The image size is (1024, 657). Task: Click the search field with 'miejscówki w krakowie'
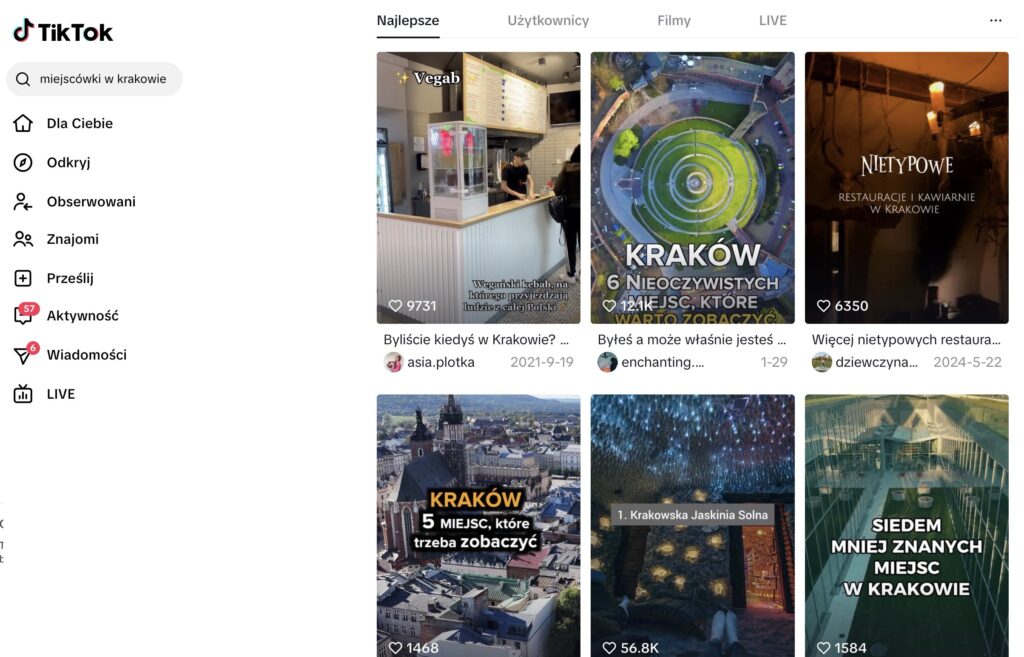[94, 79]
